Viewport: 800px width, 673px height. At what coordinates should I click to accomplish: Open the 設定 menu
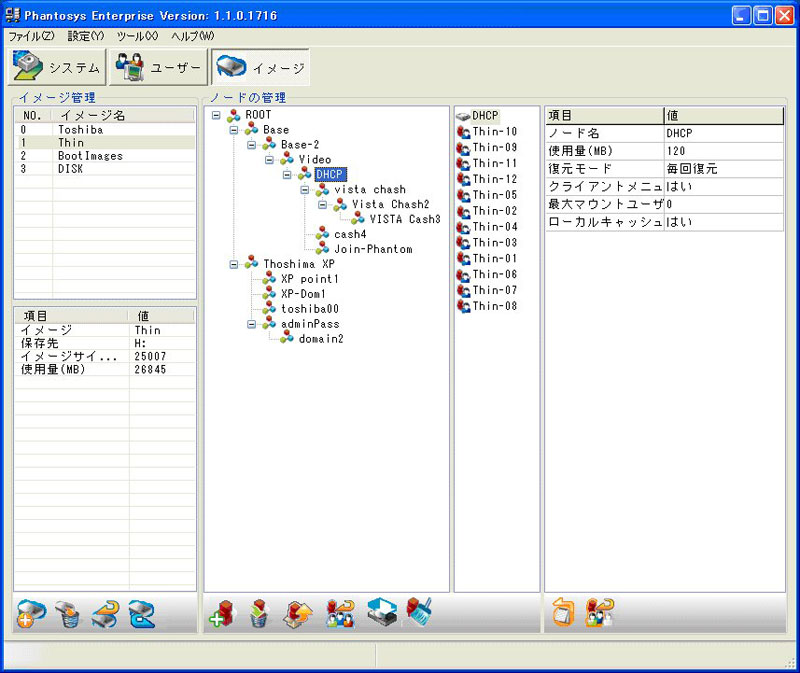[x=86, y=36]
